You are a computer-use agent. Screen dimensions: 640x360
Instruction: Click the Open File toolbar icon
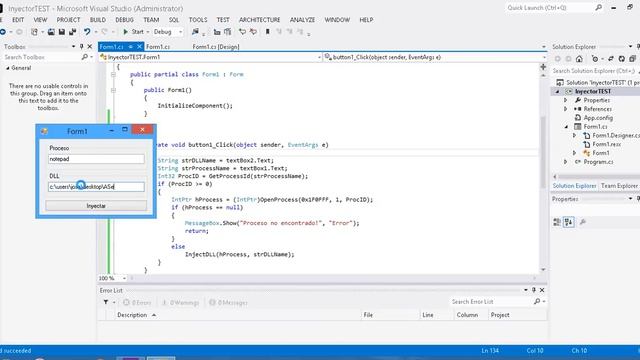(51, 32)
